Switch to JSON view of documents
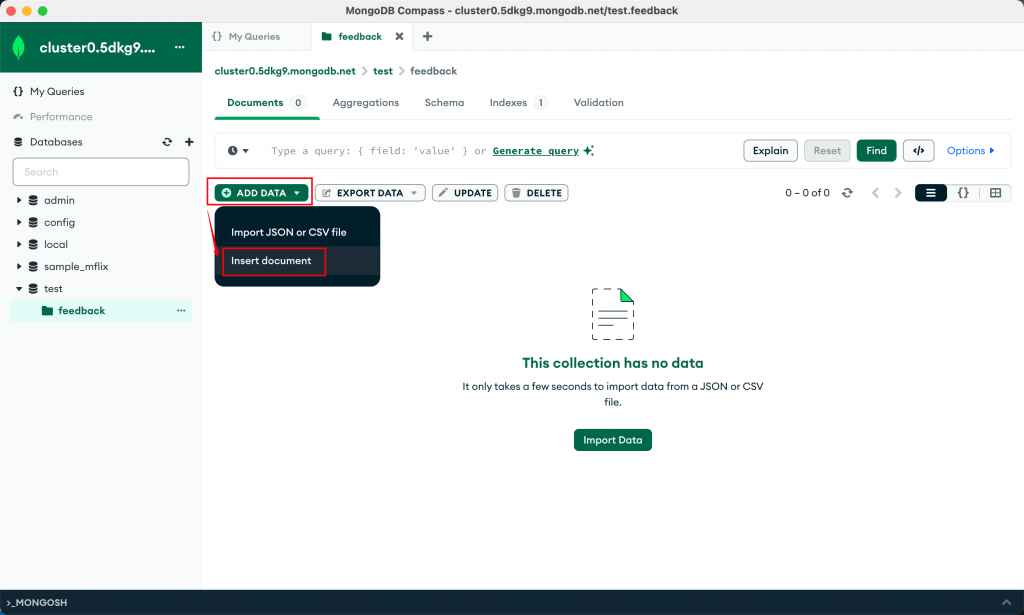This screenshot has height=615, width=1024. tap(963, 193)
